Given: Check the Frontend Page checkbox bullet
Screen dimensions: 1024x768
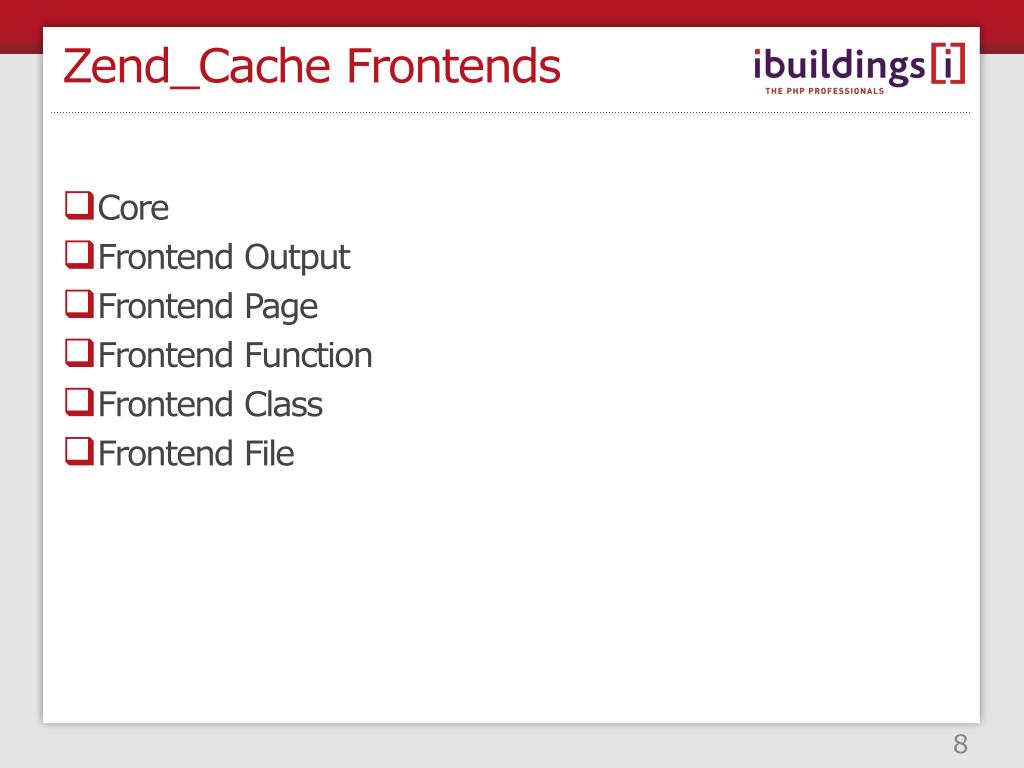Looking at the screenshot, I should pyautogui.click(x=79, y=304).
